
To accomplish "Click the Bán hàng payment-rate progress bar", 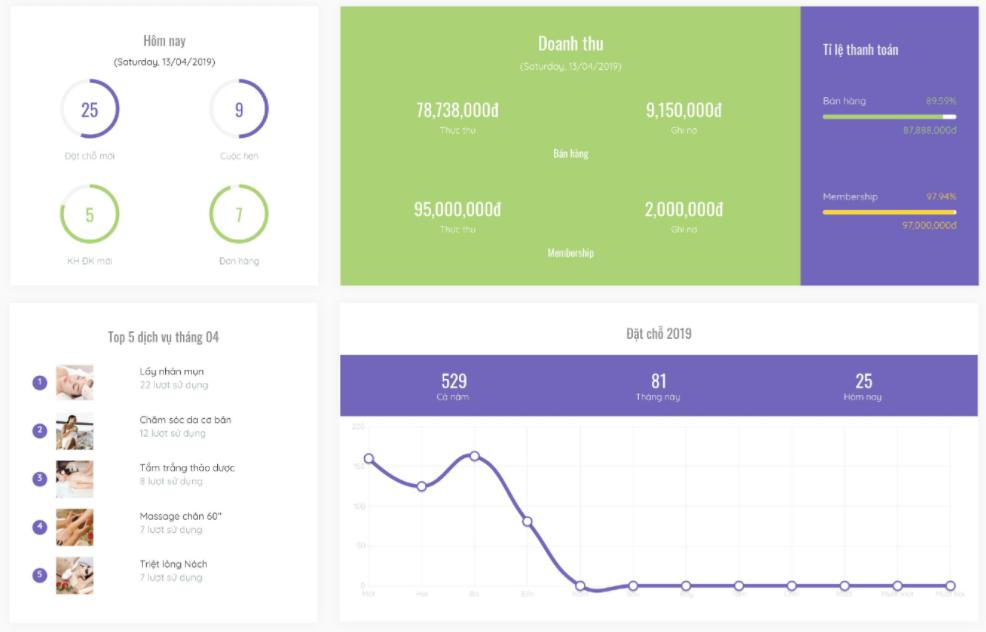I will point(889,116).
